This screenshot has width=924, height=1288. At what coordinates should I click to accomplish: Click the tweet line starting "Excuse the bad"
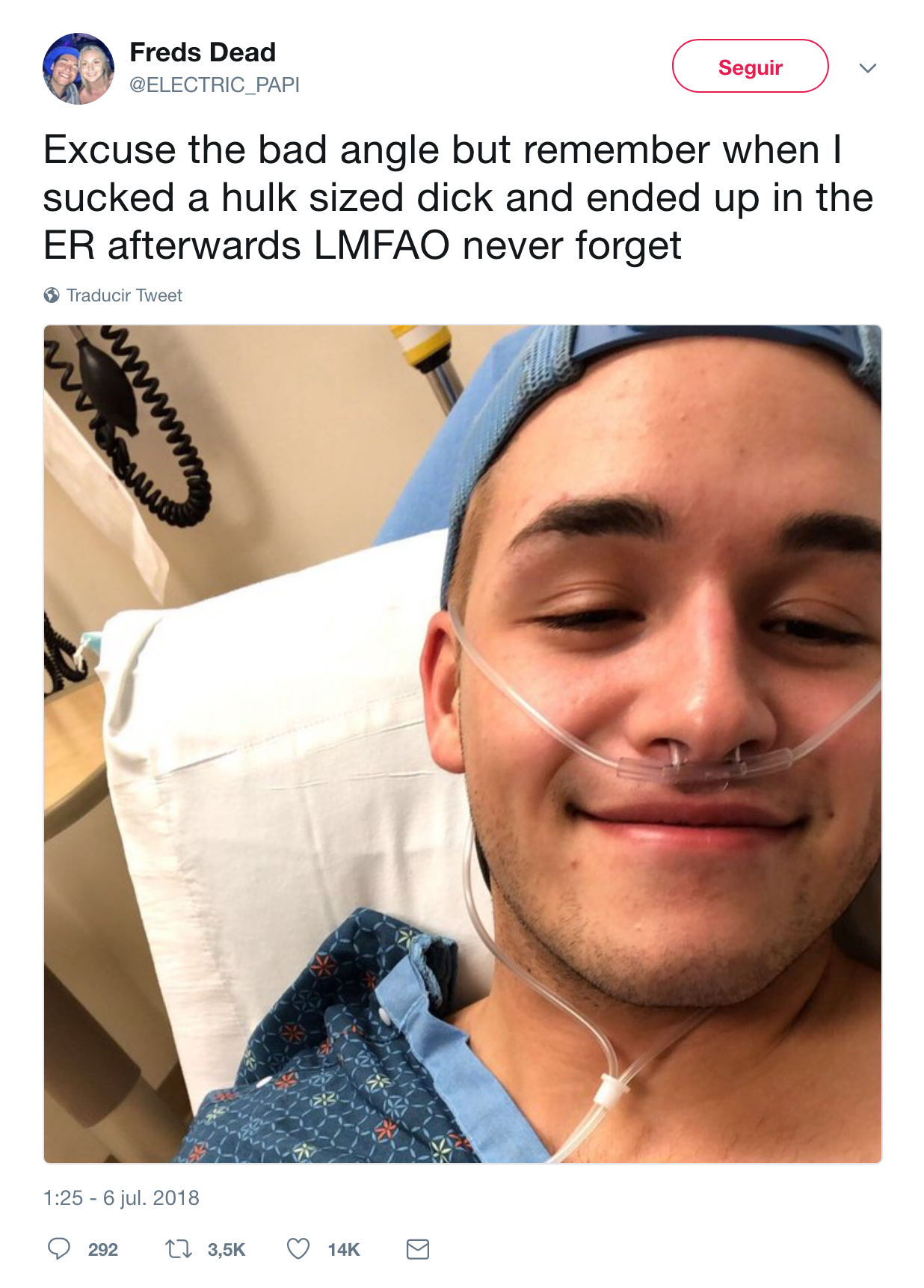tap(443, 150)
